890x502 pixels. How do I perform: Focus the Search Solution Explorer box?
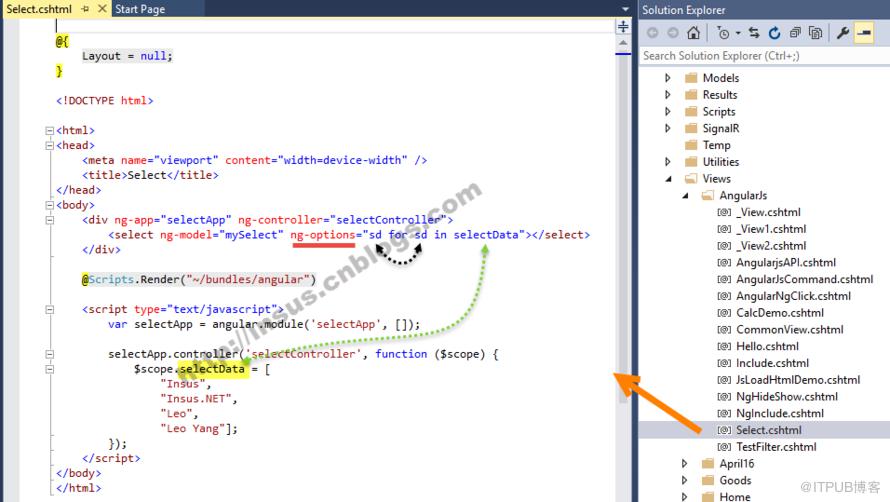pyautogui.click(x=764, y=56)
